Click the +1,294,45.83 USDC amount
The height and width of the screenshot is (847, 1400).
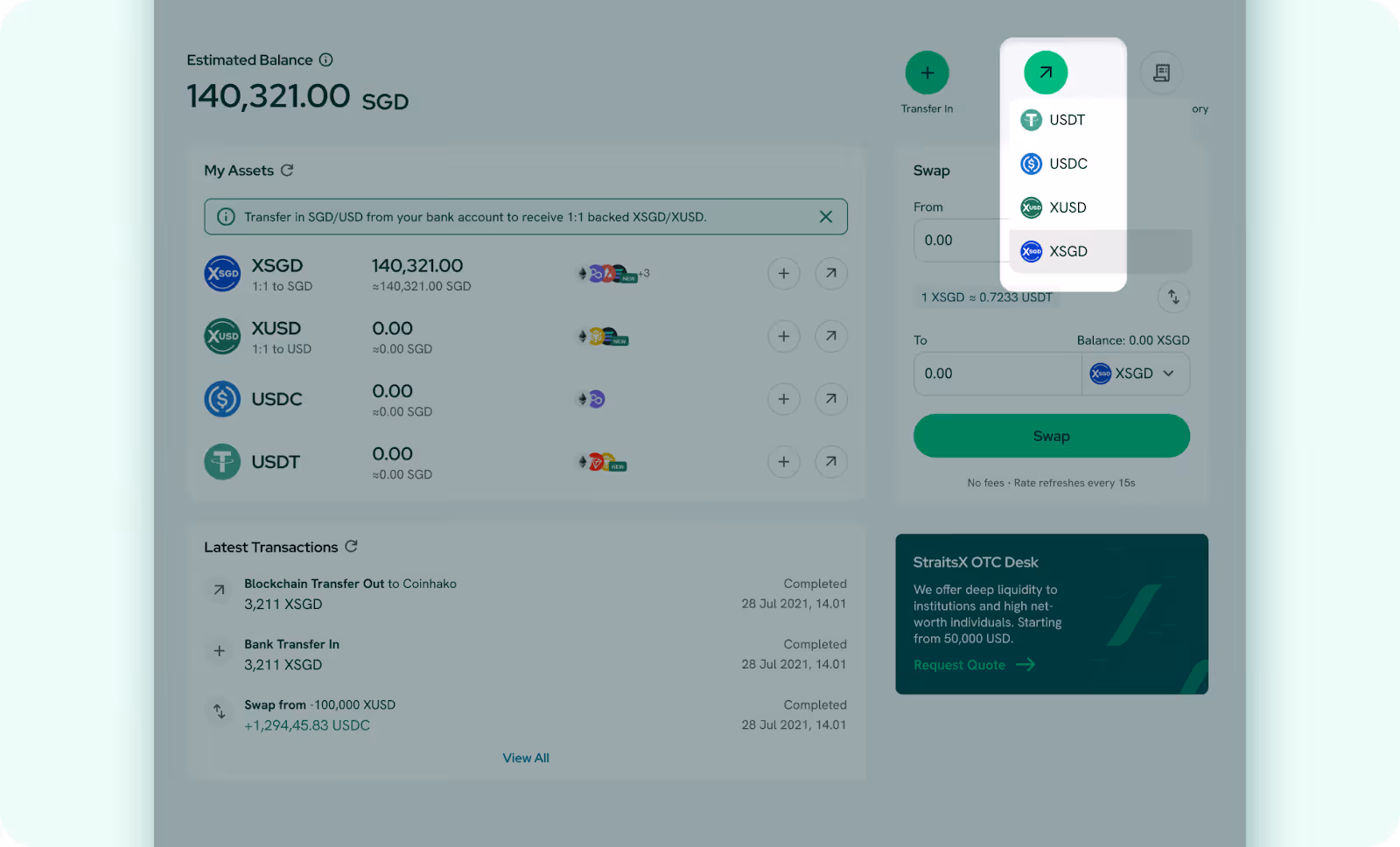point(307,725)
